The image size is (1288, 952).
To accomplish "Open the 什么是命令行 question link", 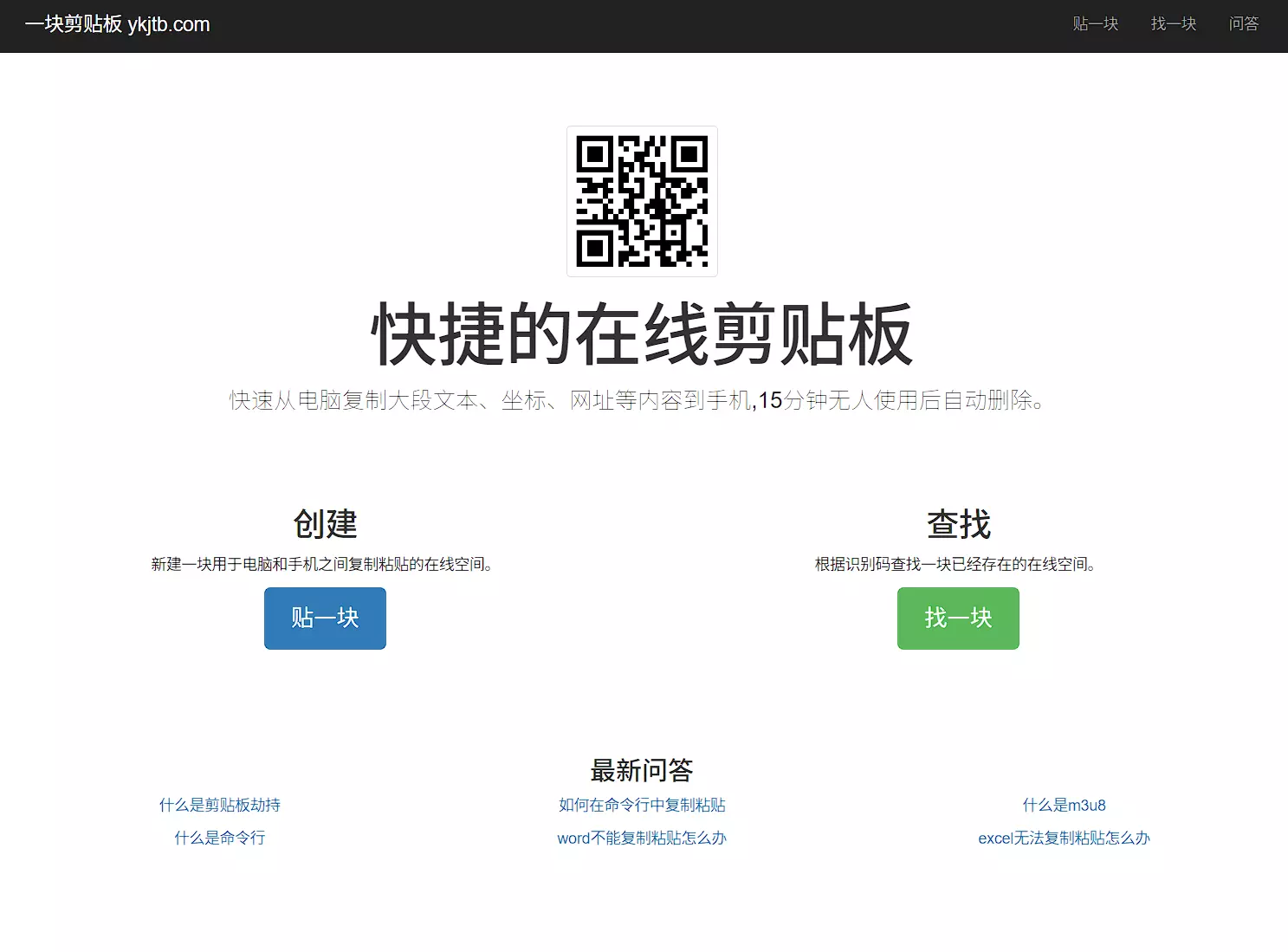I will pos(220,838).
